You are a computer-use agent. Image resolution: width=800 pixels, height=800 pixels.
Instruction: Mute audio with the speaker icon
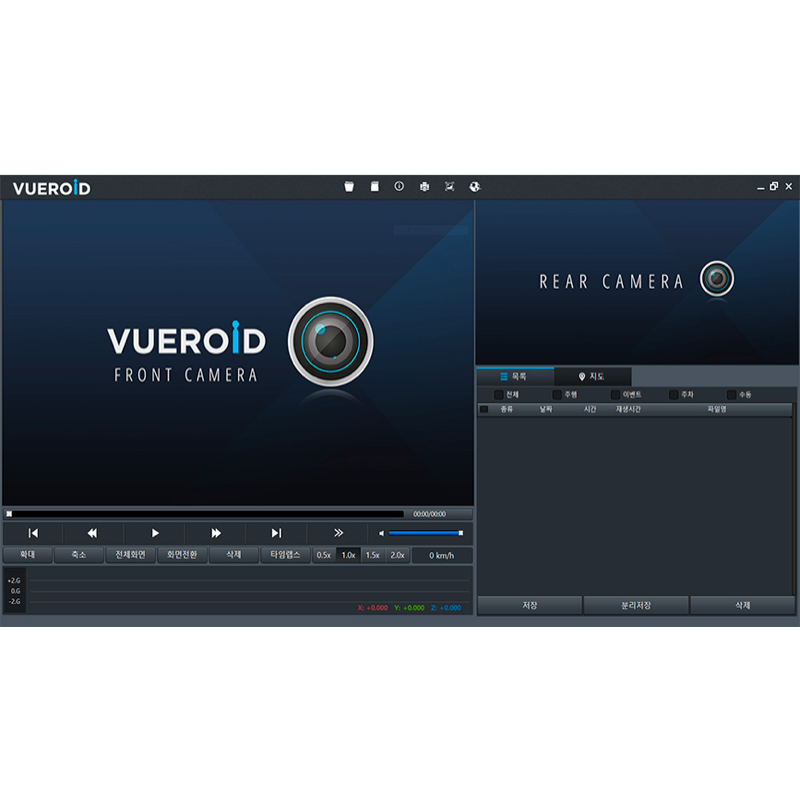(x=381, y=533)
